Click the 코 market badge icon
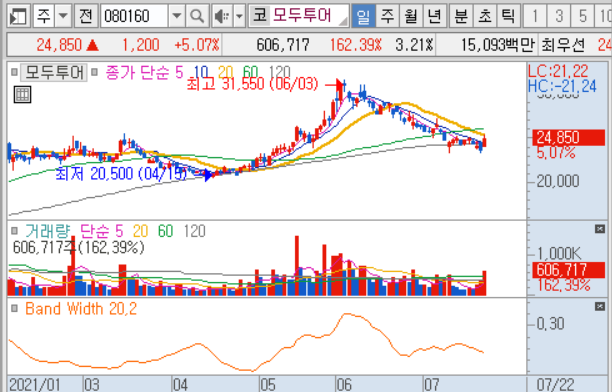The width and height of the screenshot is (612, 392). (260, 16)
